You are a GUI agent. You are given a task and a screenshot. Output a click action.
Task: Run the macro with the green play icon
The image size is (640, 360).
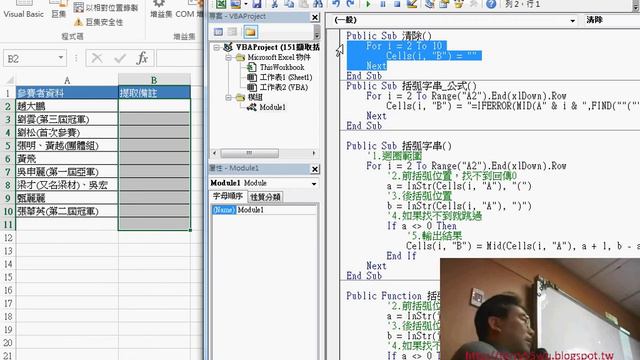click(368, 4)
